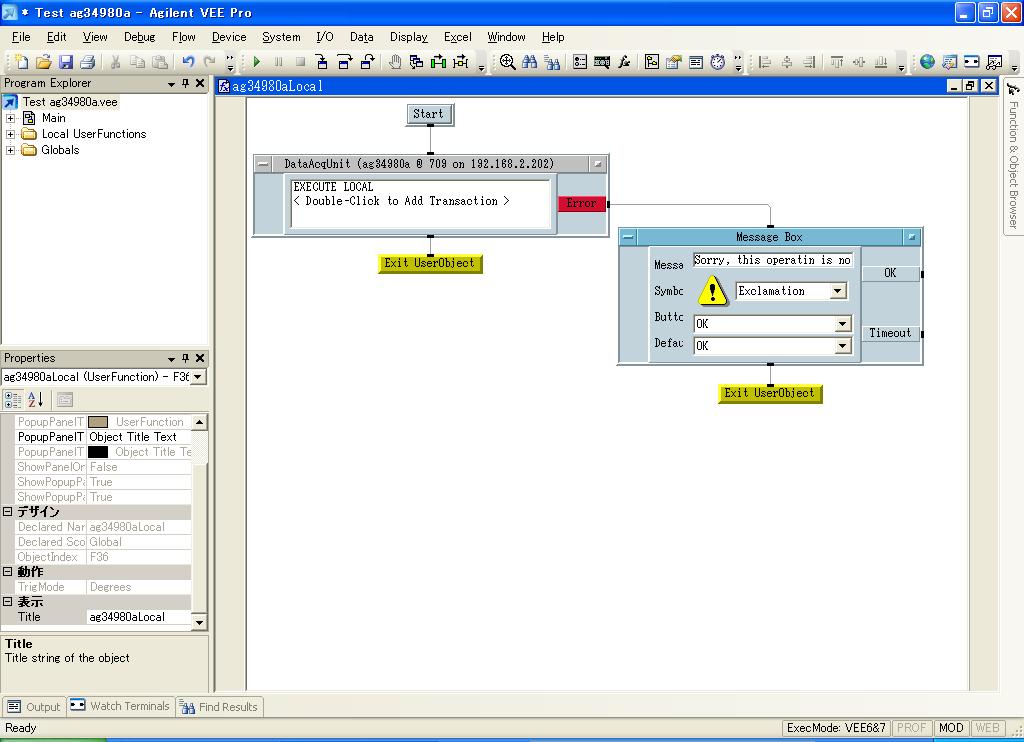Image resolution: width=1024 pixels, height=742 pixels.
Task: Expand the Local UserFunctions tree node
Action: coord(11,134)
